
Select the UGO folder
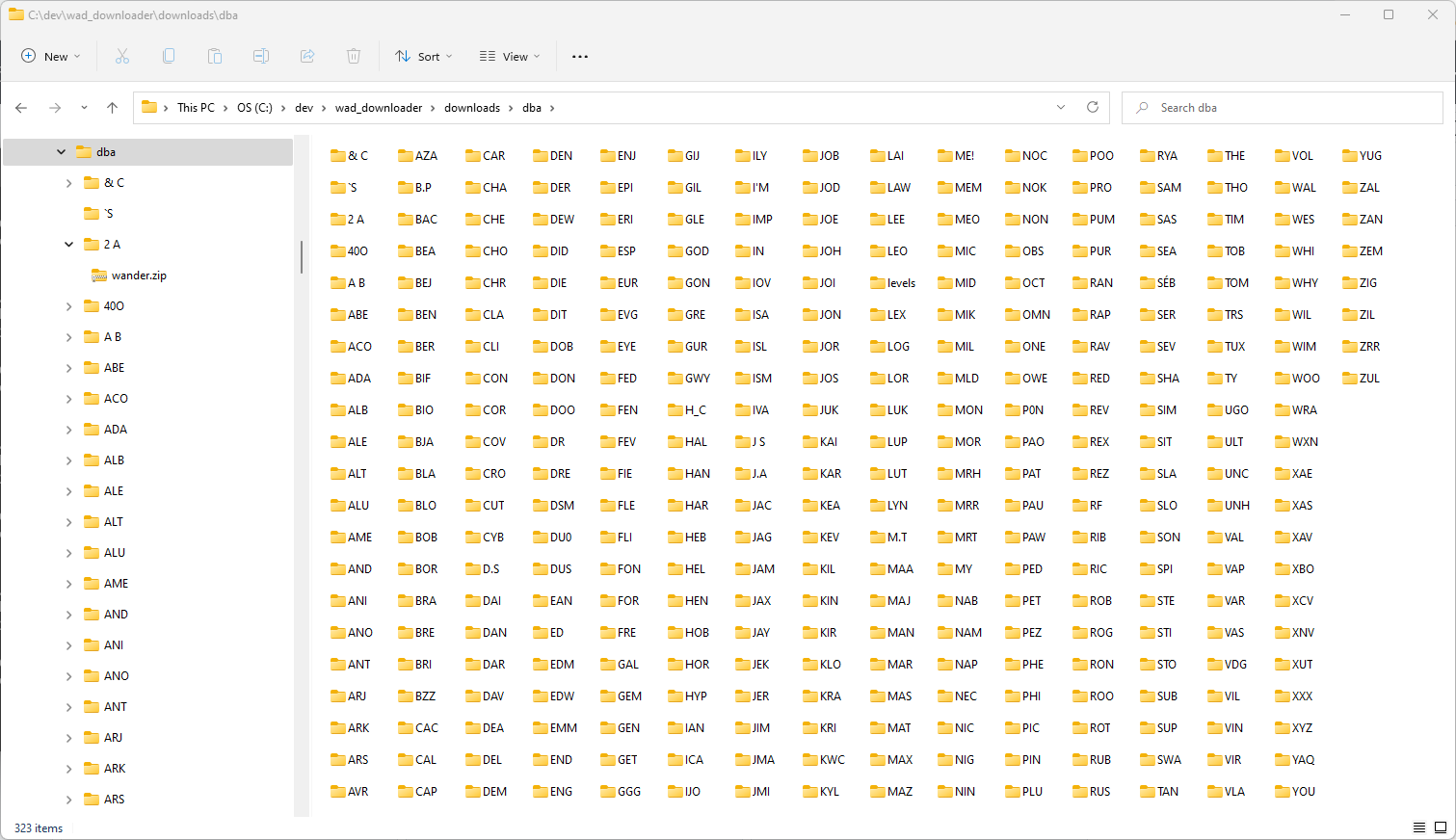(x=1229, y=410)
